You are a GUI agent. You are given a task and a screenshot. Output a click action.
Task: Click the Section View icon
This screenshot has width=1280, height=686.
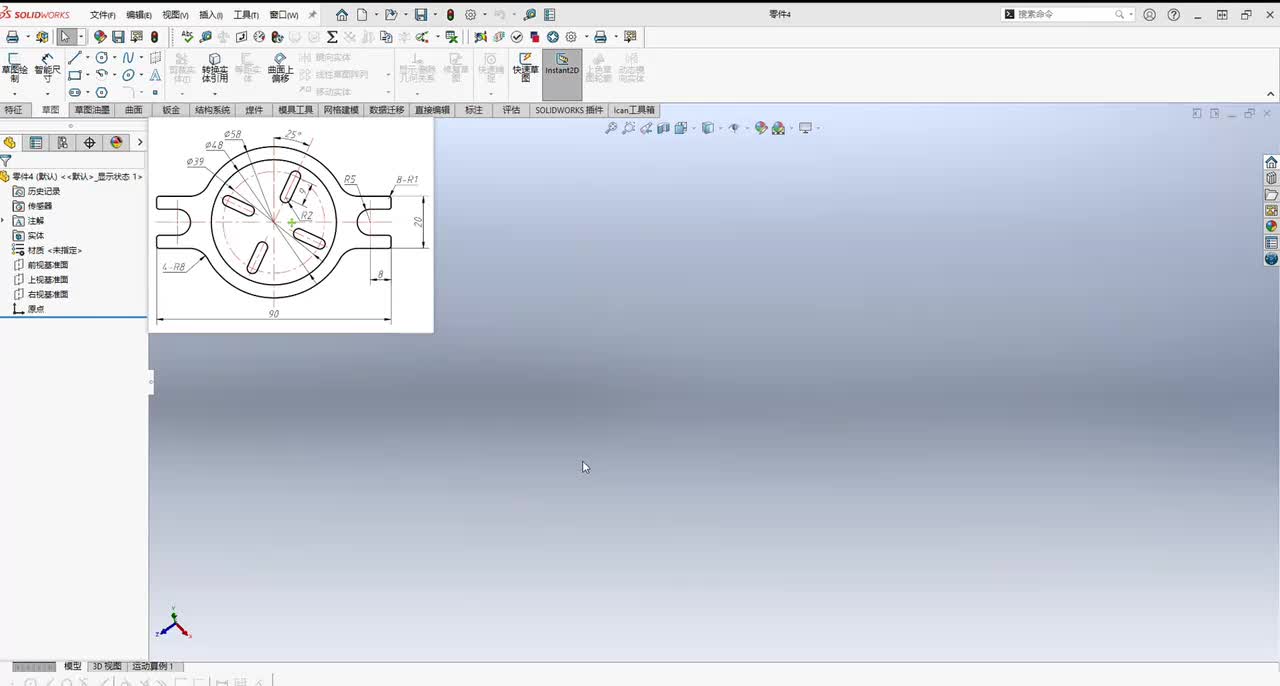(x=664, y=128)
